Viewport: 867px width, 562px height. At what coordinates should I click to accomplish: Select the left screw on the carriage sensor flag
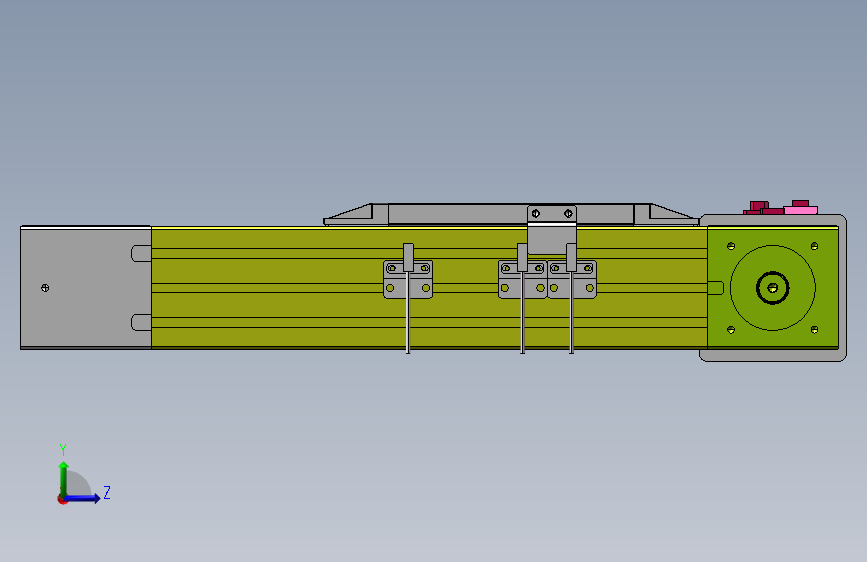[535, 214]
